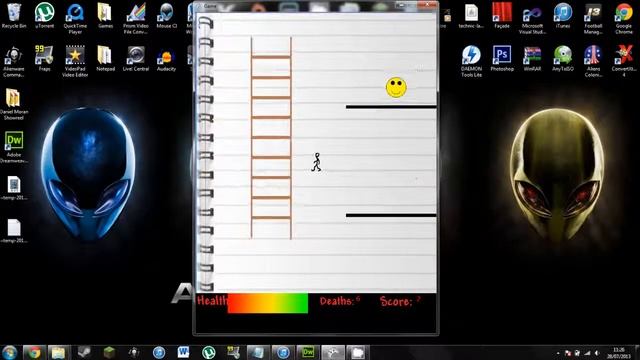
Task: Click the brown ladder in the game
Action: click(x=271, y=138)
